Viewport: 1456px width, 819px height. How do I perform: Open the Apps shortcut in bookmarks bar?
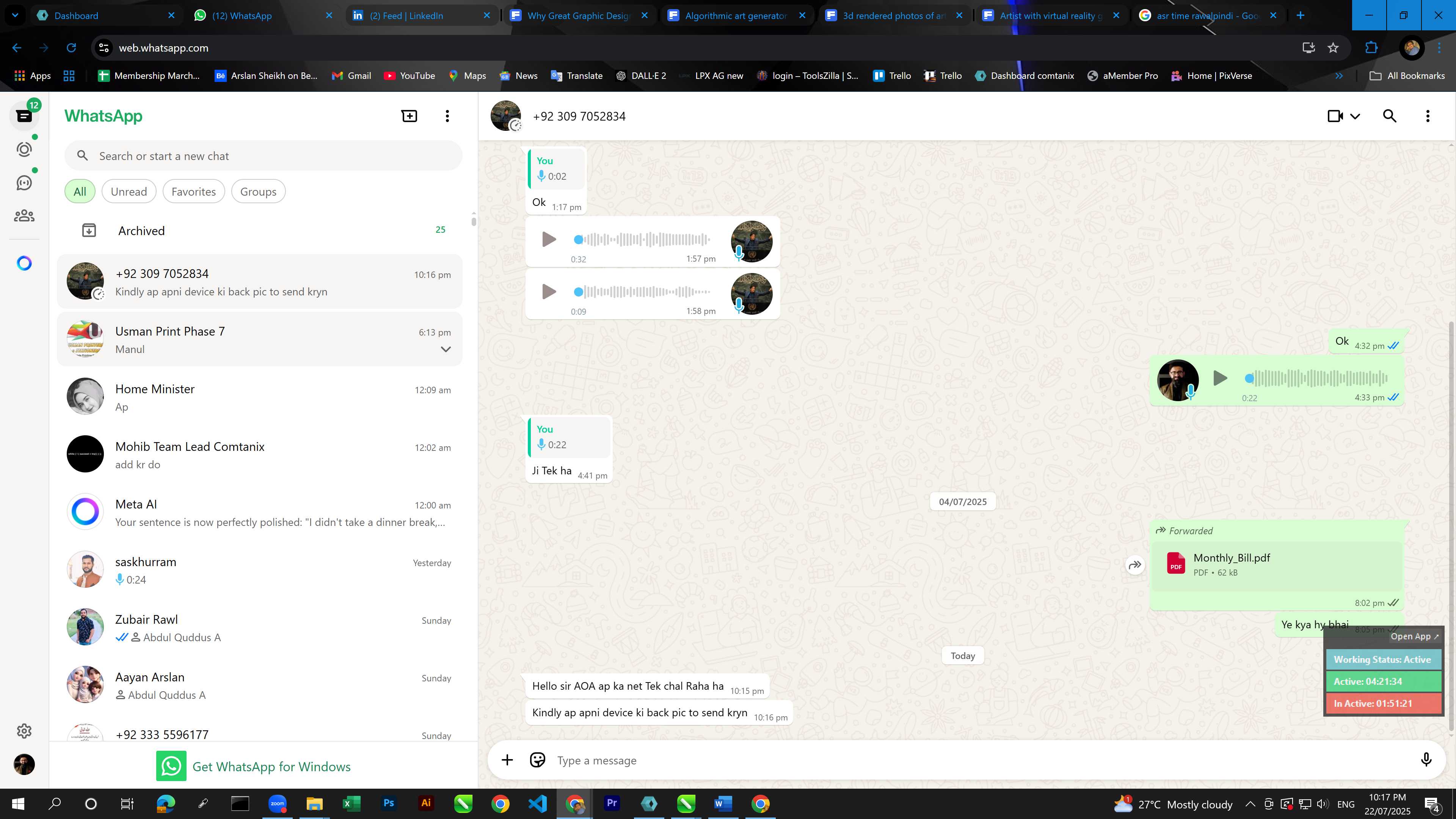[32, 76]
